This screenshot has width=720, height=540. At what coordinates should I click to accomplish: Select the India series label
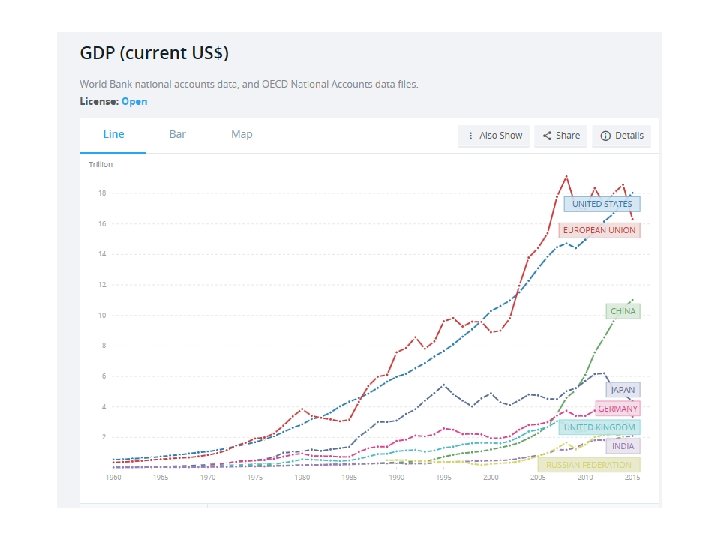(620, 445)
